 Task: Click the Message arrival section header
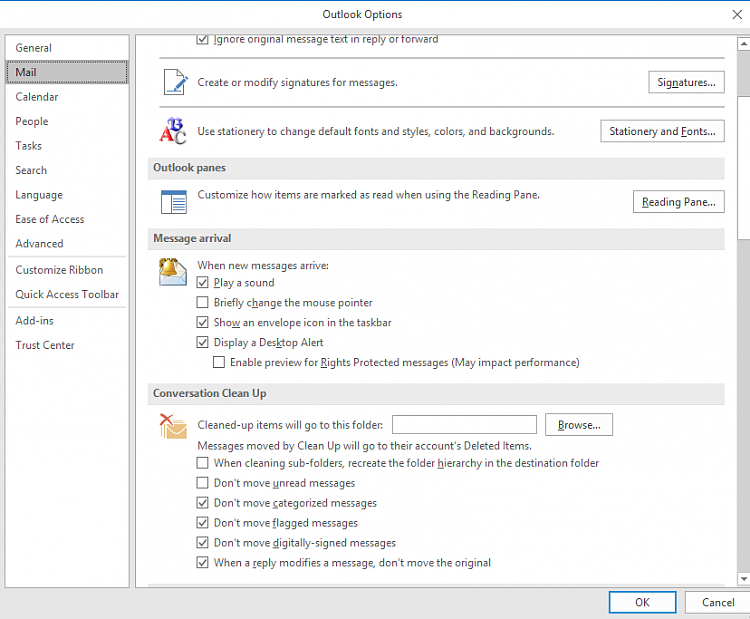tap(436, 238)
